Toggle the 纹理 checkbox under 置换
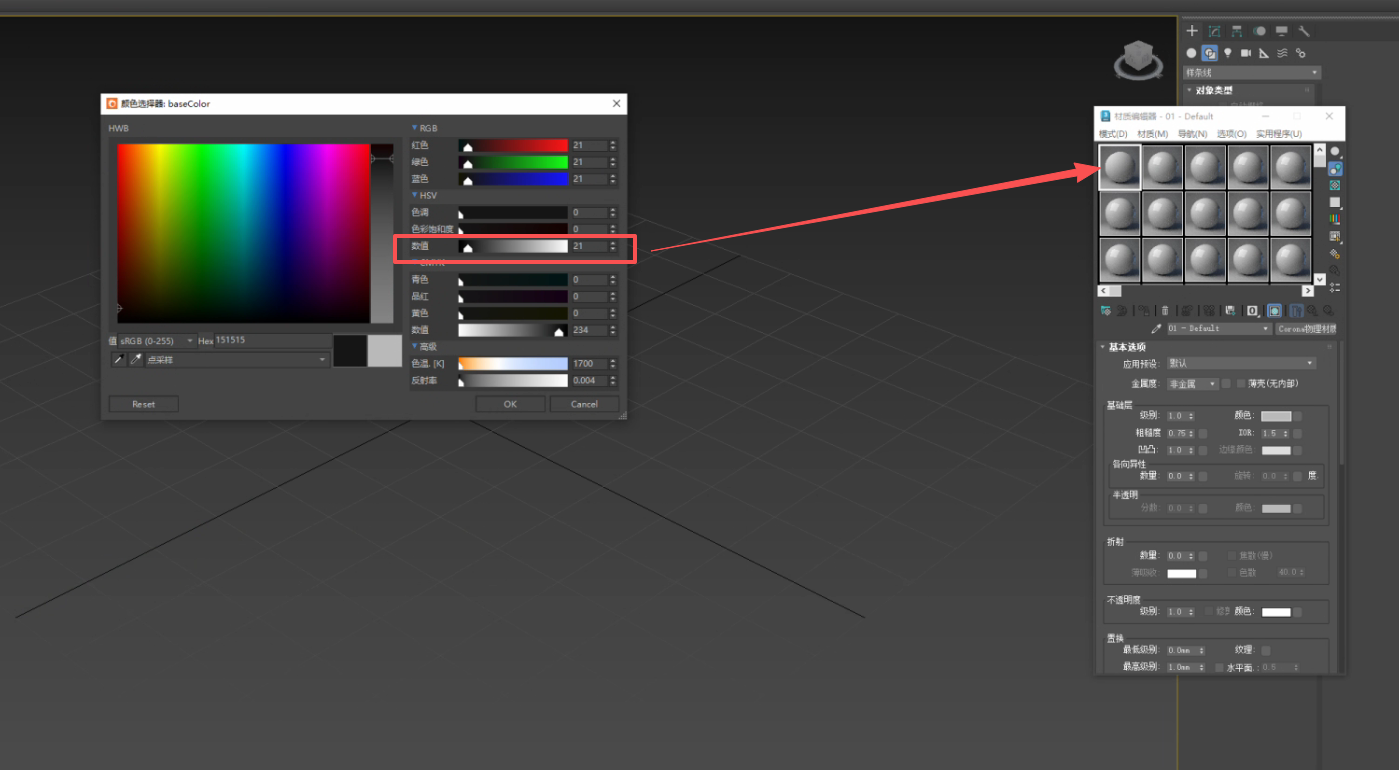Screen dimensions: 1399x770 [1266, 650]
